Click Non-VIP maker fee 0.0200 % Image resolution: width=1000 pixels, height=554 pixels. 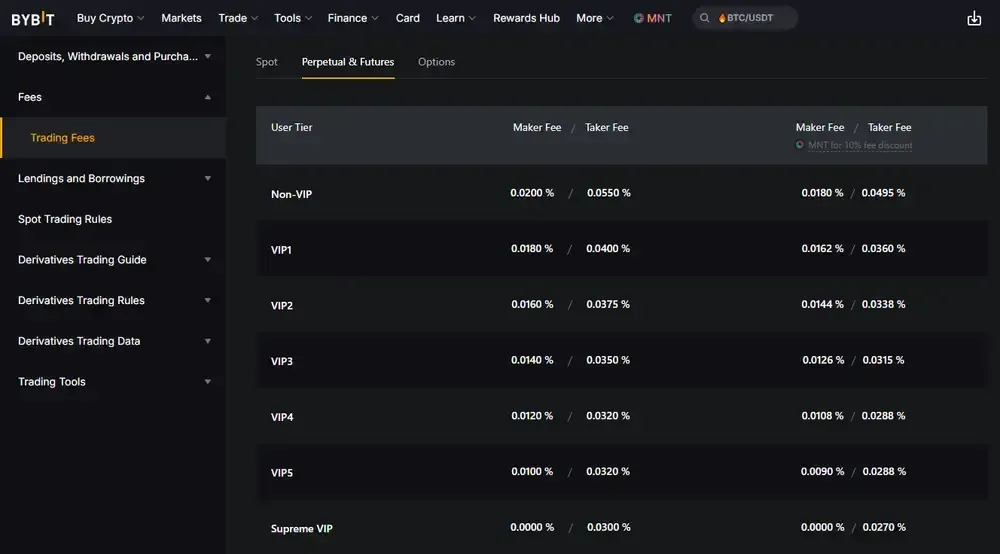pyautogui.click(x=532, y=193)
